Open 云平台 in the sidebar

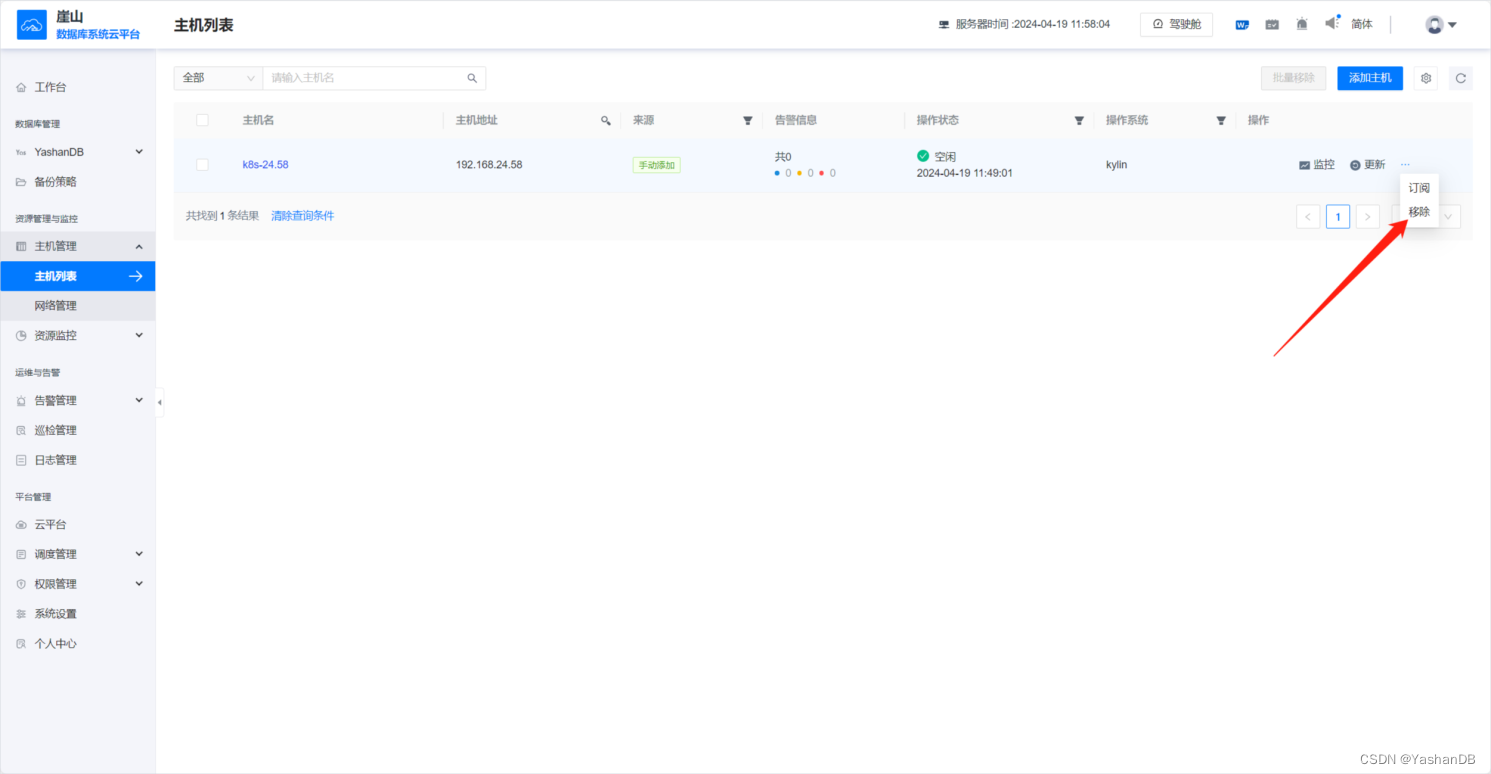tap(78, 524)
